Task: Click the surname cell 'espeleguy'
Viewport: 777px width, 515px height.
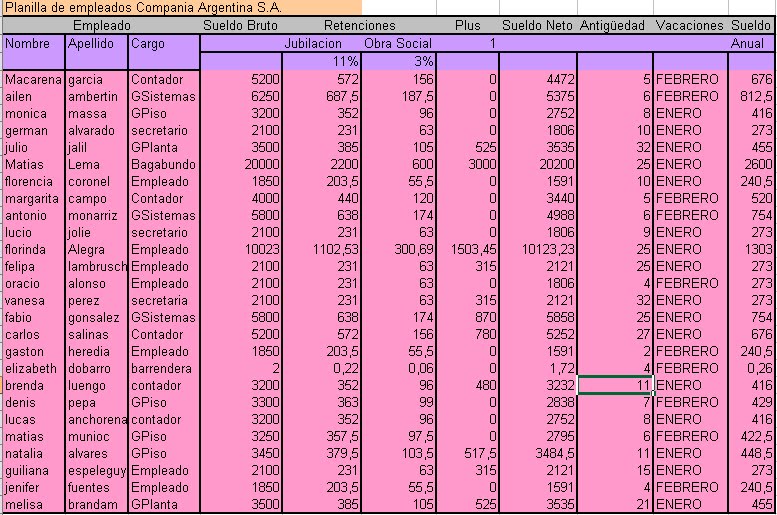Action: (x=96, y=470)
